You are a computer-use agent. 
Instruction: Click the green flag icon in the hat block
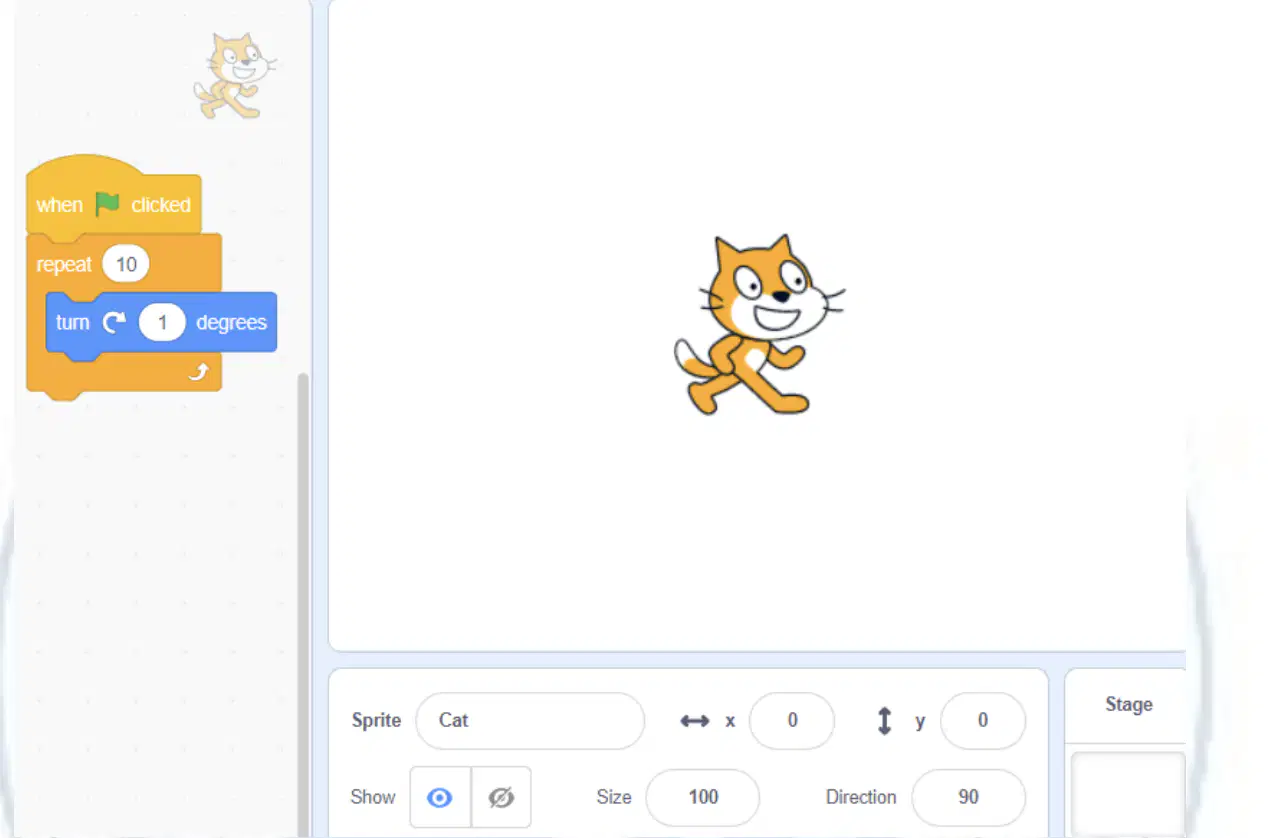coord(107,204)
